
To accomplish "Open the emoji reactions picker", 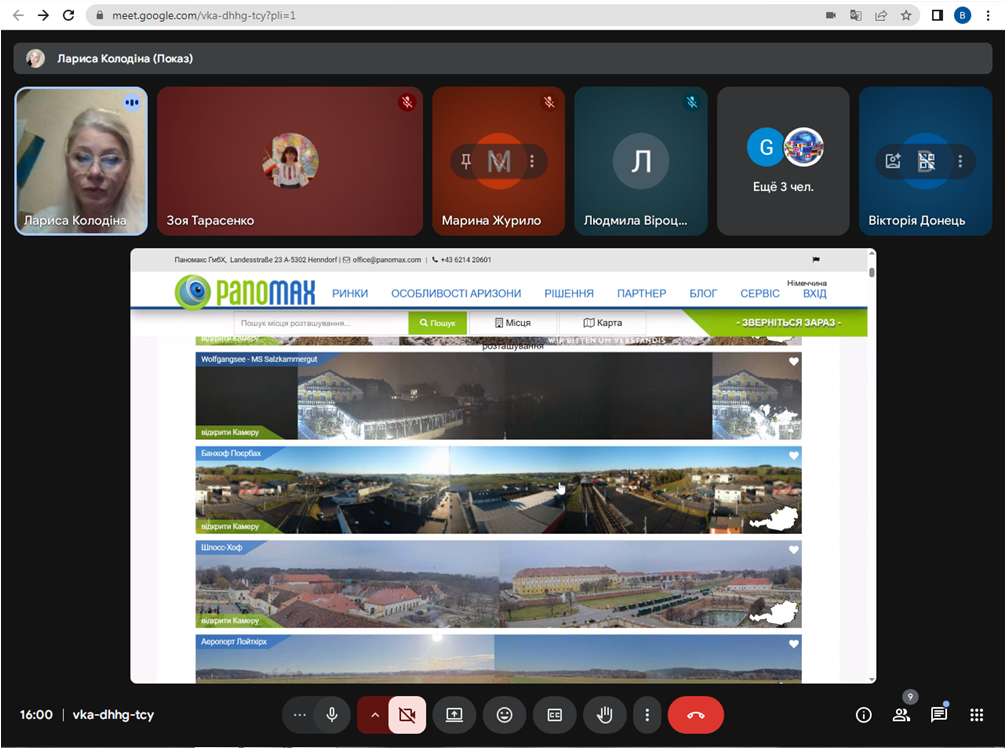I will point(504,715).
